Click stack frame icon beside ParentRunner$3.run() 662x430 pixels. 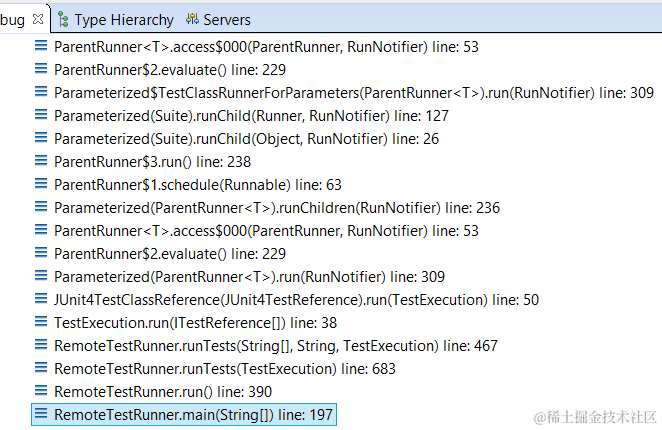(x=41, y=161)
